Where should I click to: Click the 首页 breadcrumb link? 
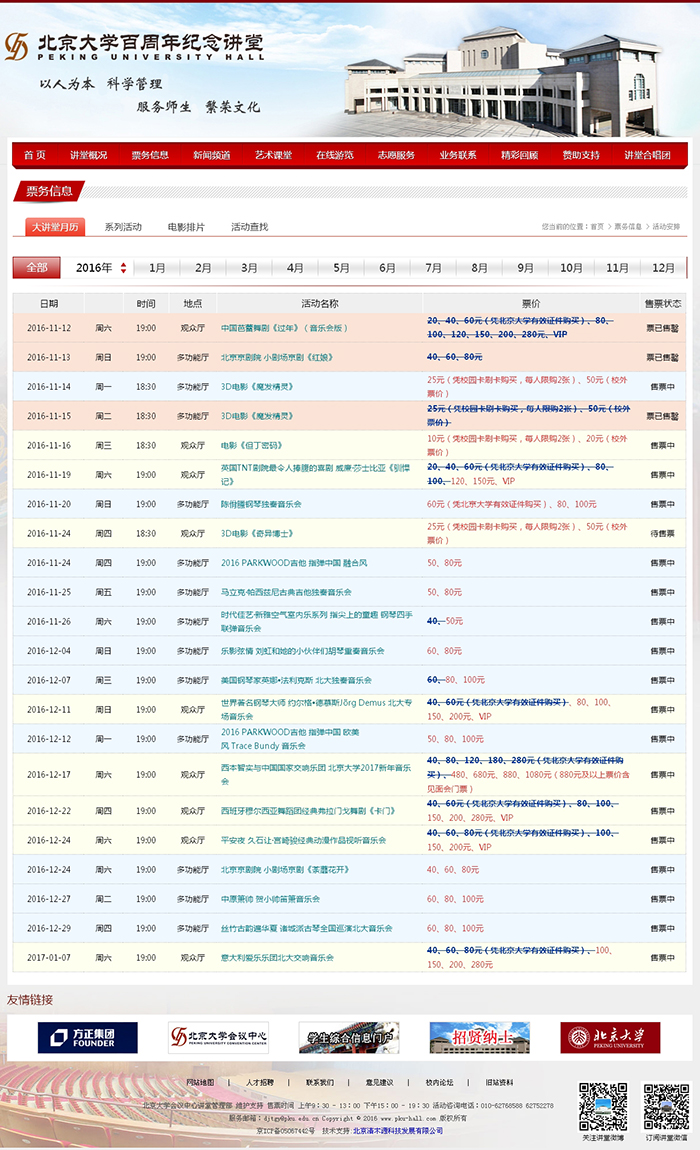pos(597,227)
